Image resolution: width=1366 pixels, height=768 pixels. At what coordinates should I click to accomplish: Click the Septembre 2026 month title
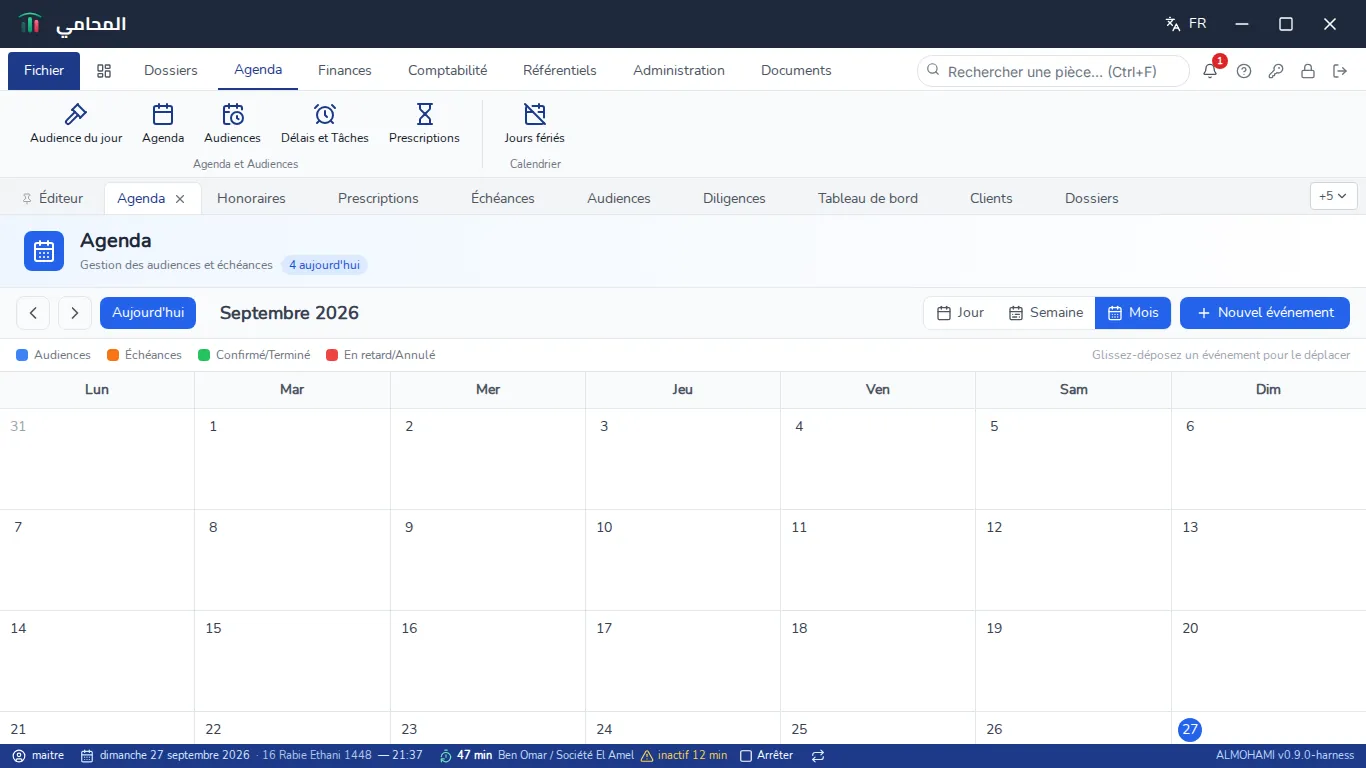pos(289,313)
